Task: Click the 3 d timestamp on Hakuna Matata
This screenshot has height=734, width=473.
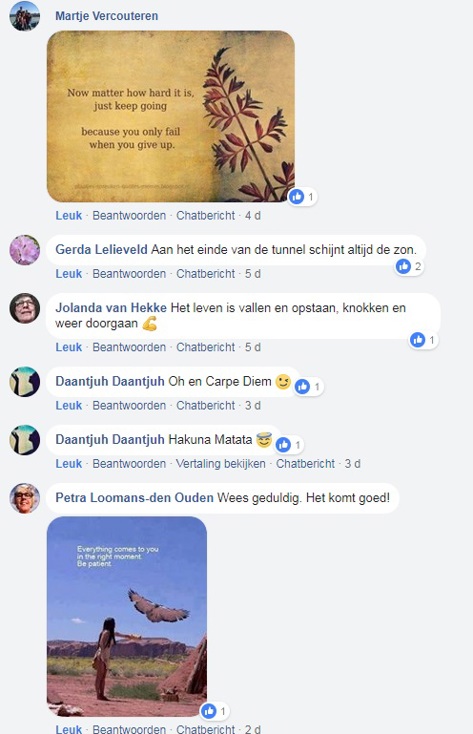Action: coord(353,464)
